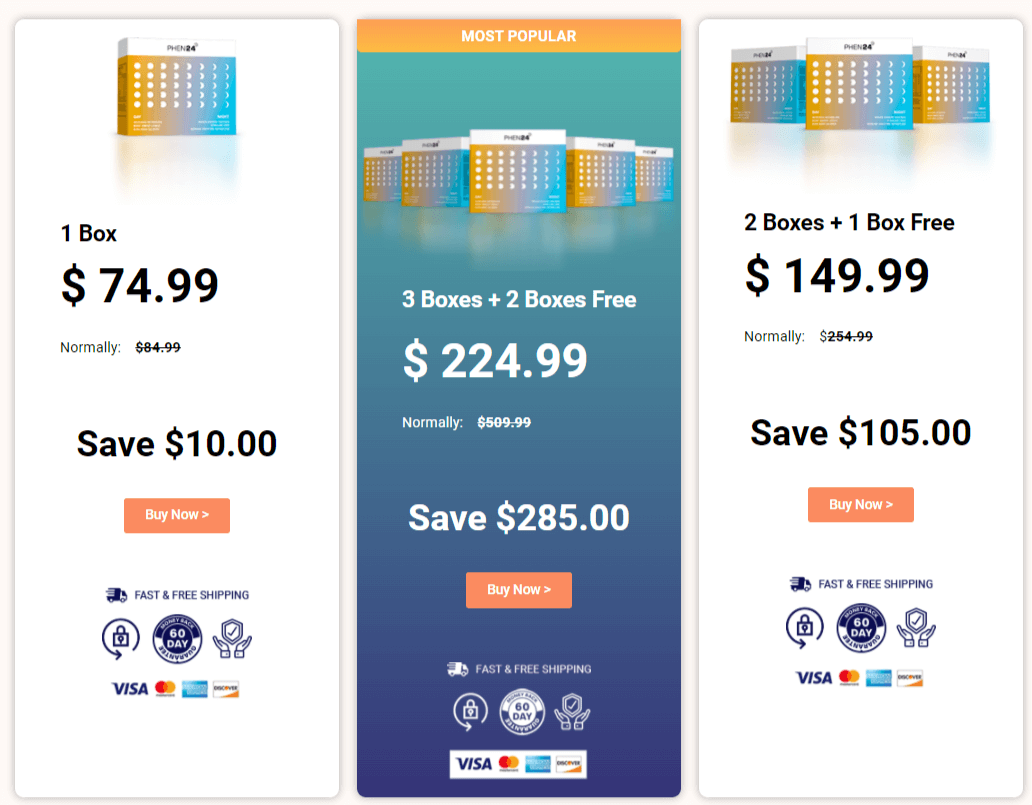Click the 60 day badge in the 2 Boxes card

[x=861, y=627]
